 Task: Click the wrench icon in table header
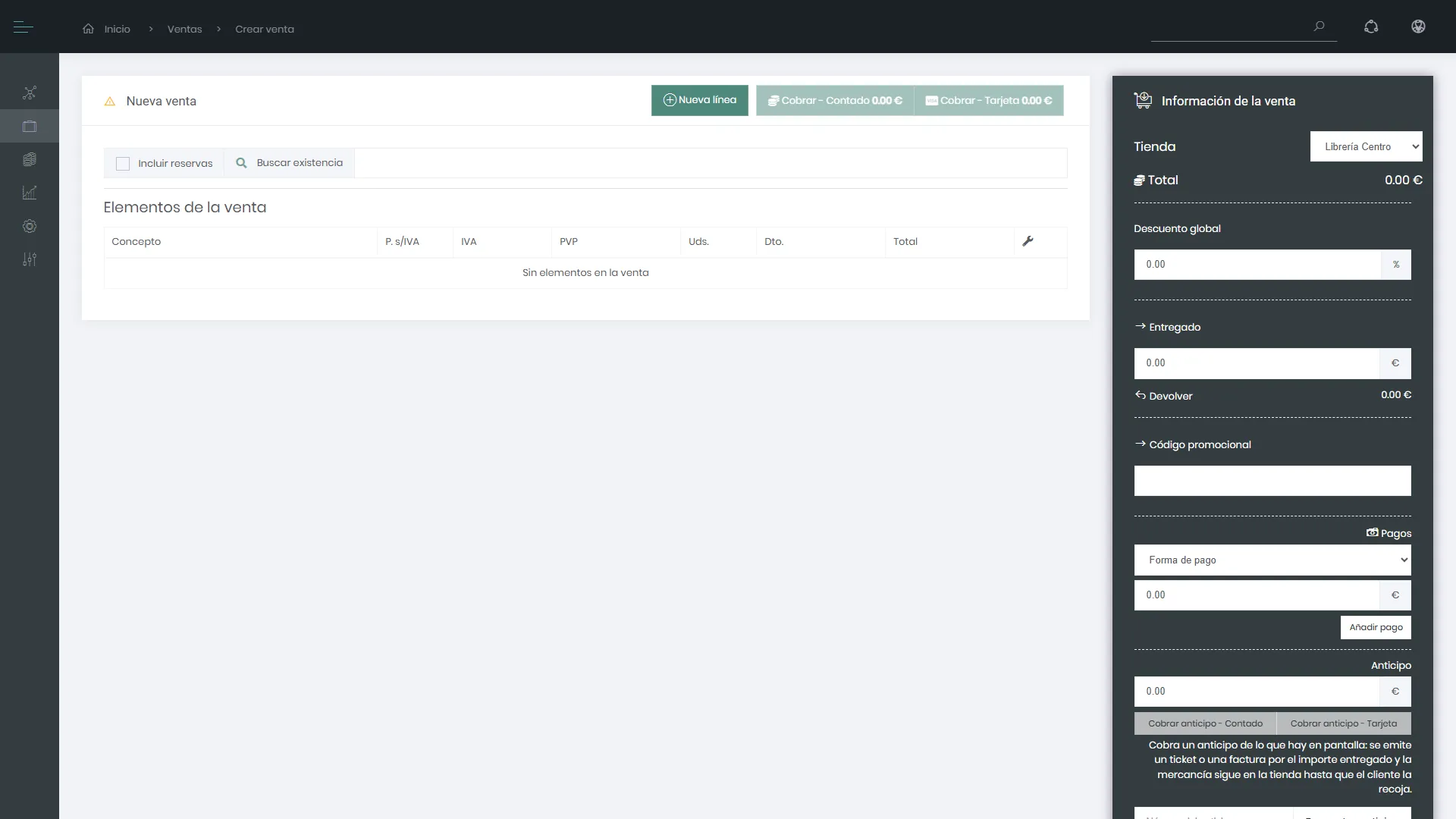click(x=1028, y=241)
